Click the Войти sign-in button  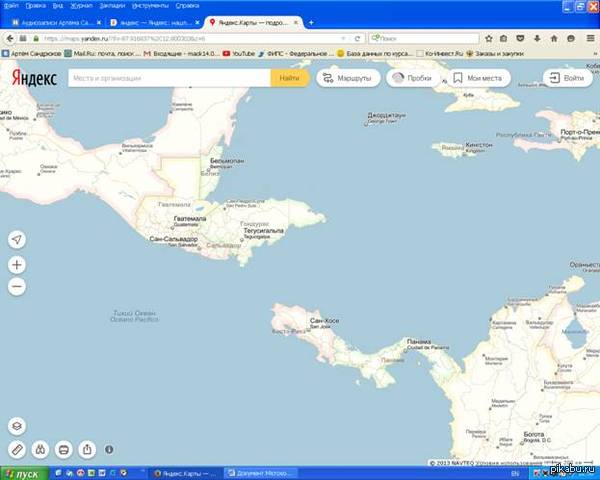tap(566, 77)
